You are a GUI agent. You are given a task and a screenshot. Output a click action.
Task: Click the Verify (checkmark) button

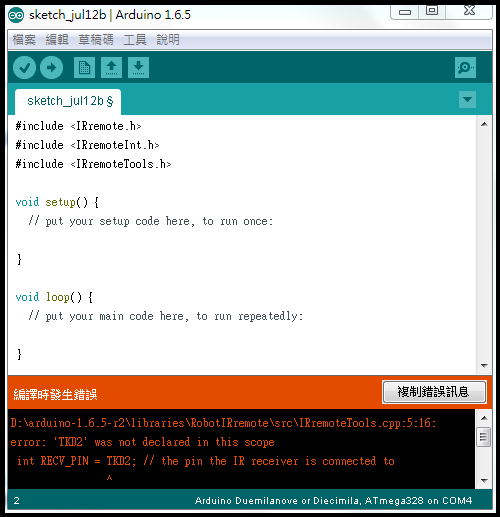click(24, 68)
